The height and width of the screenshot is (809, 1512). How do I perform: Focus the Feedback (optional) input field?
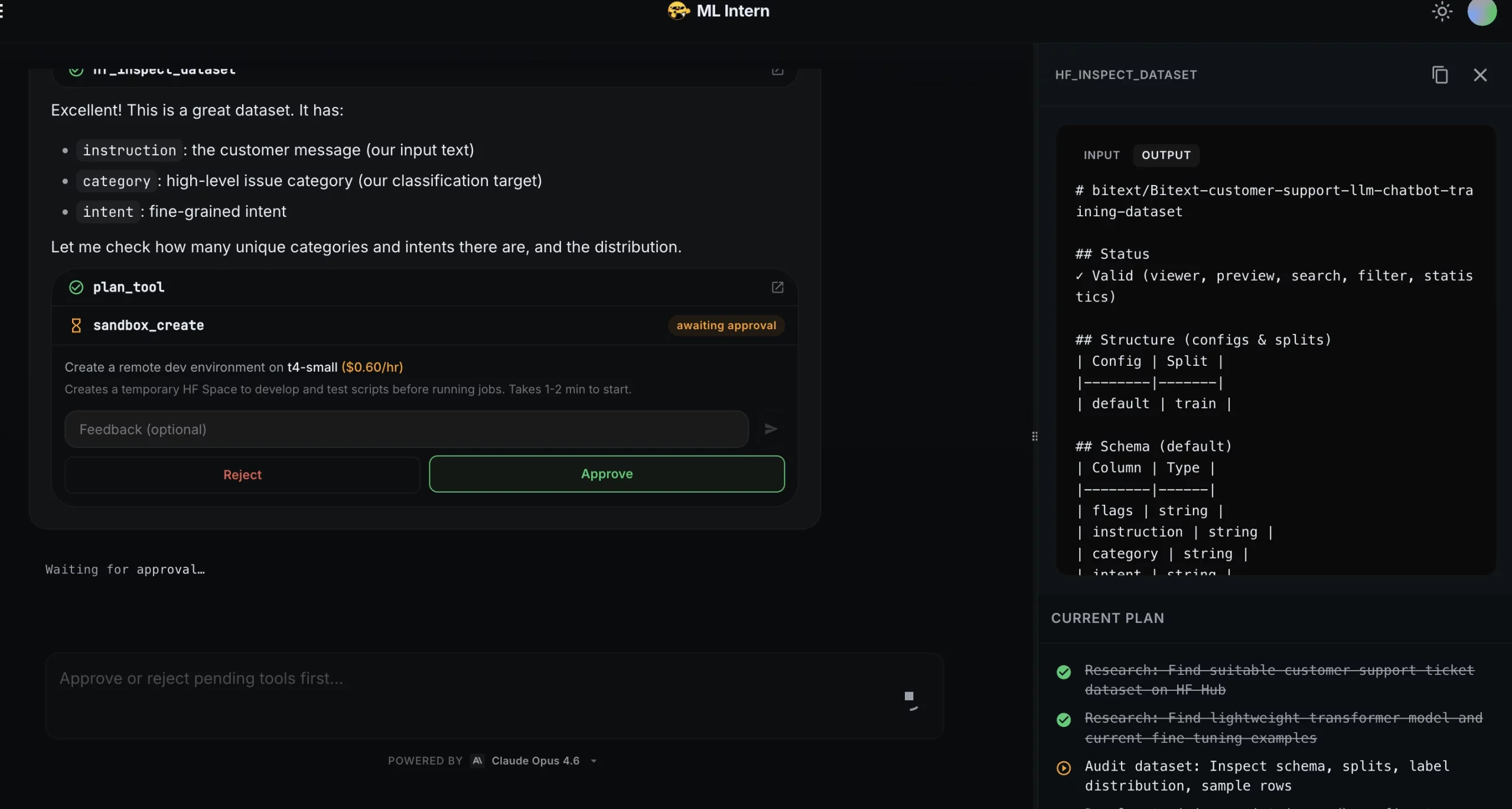(x=406, y=430)
